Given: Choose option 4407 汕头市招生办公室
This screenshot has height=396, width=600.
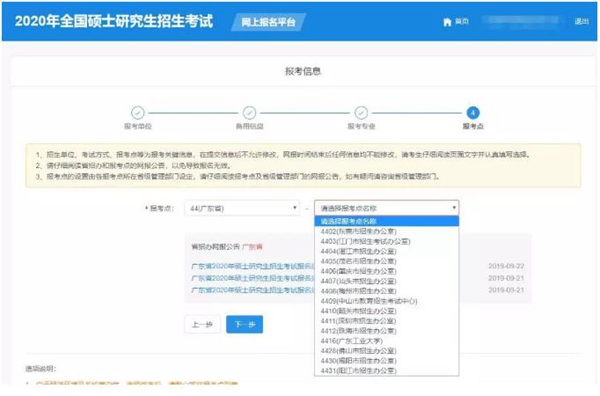Looking at the screenshot, I should [386, 281].
